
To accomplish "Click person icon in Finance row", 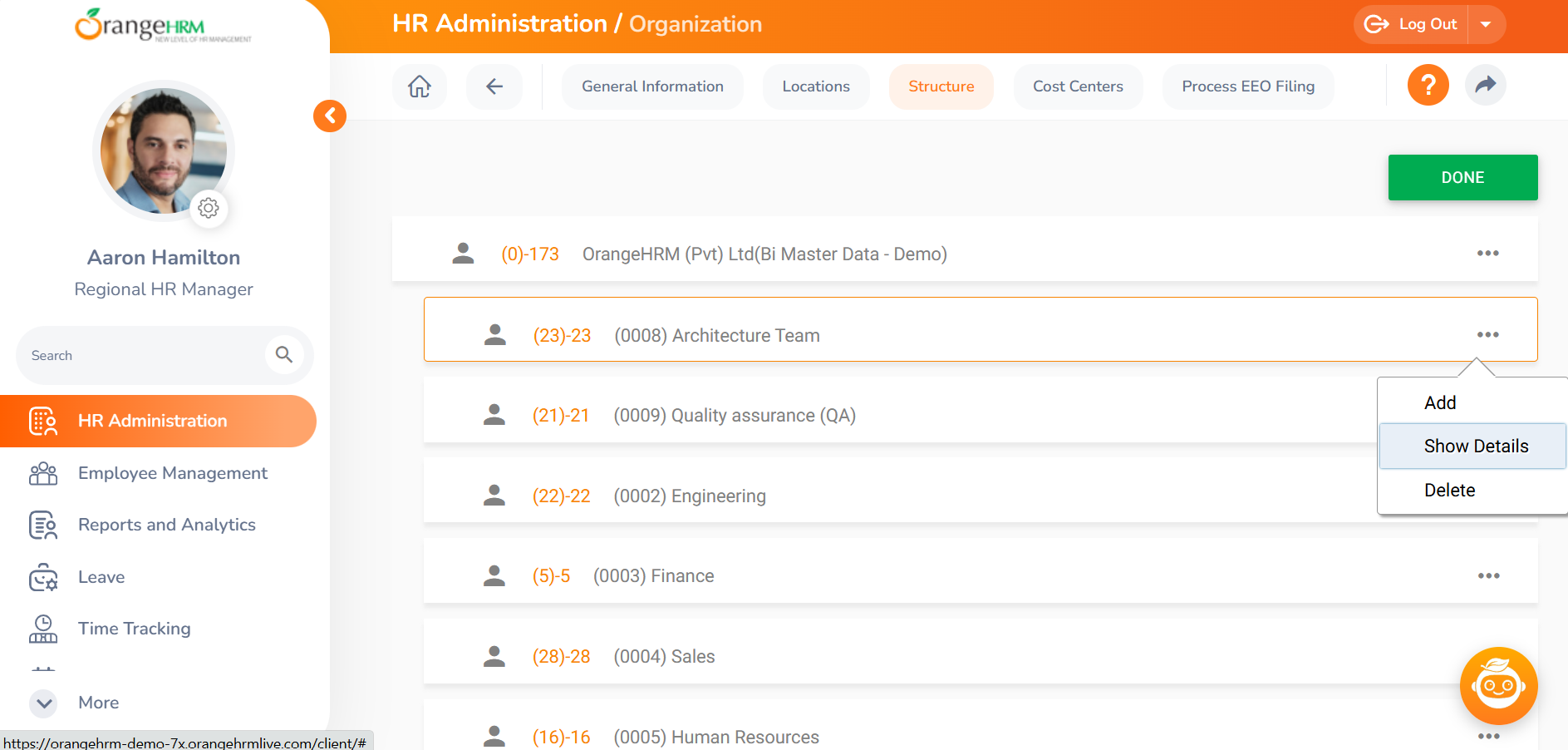I will (x=494, y=575).
